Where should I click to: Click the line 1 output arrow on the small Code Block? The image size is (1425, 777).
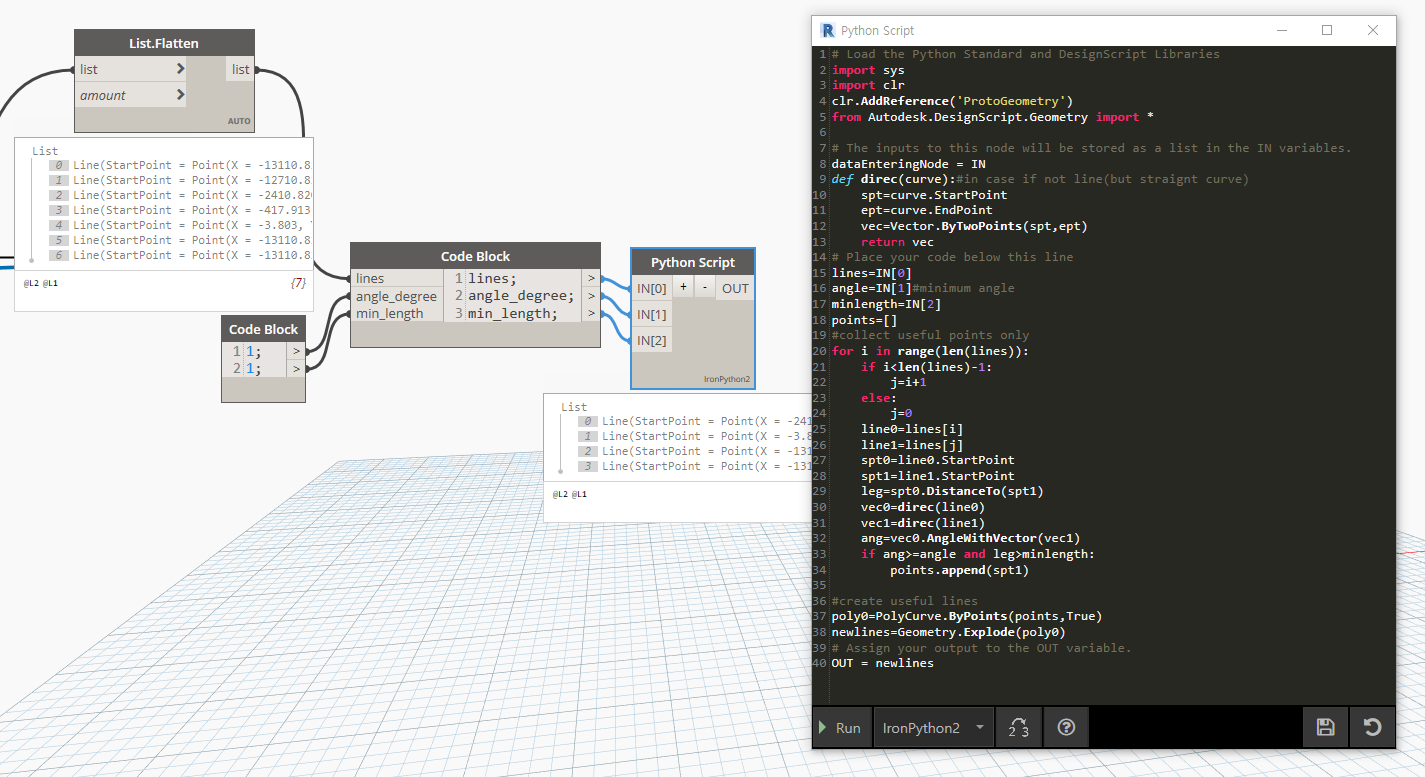[296, 351]
